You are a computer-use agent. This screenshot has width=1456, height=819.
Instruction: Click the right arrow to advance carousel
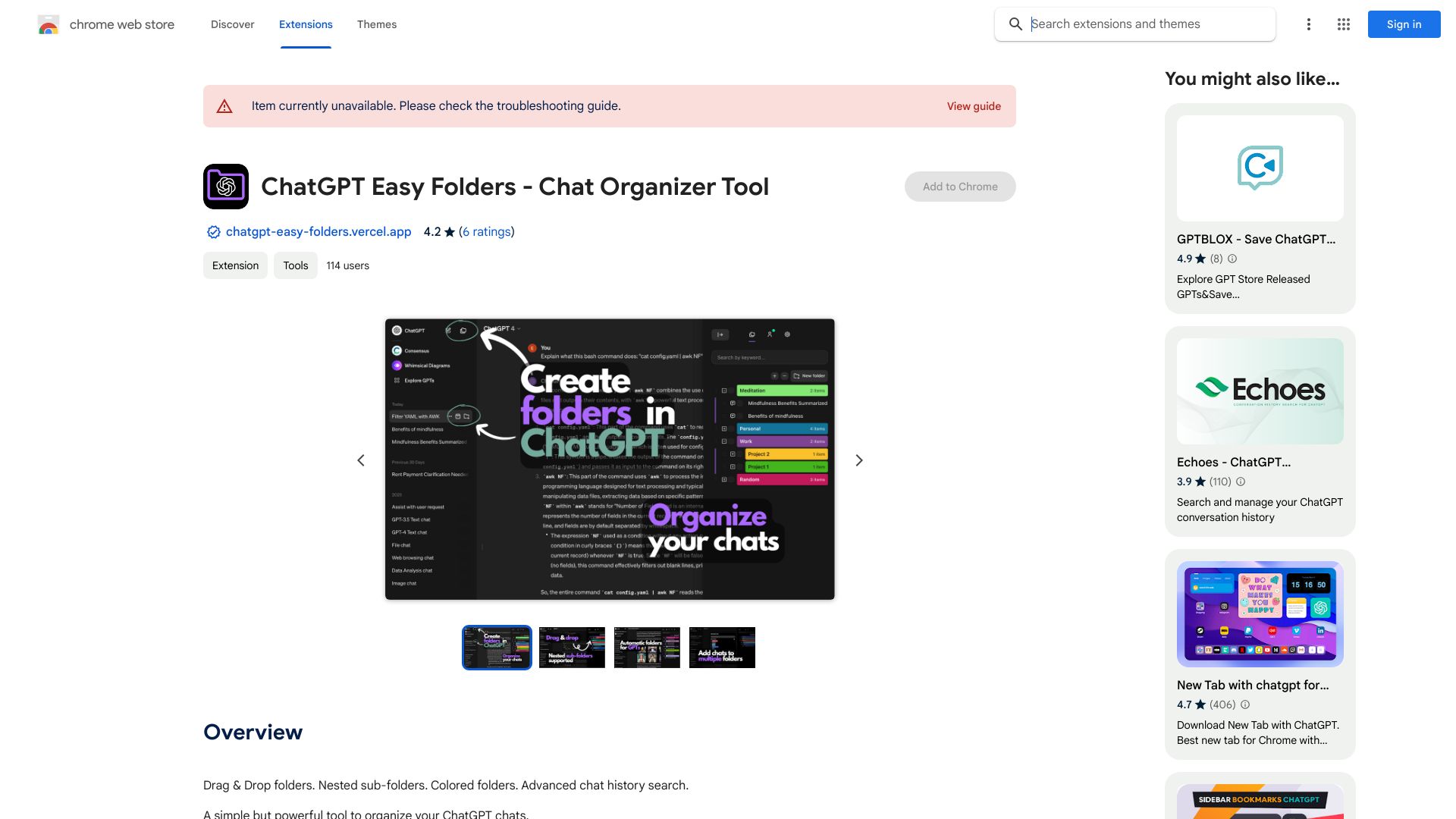(858, 460)
